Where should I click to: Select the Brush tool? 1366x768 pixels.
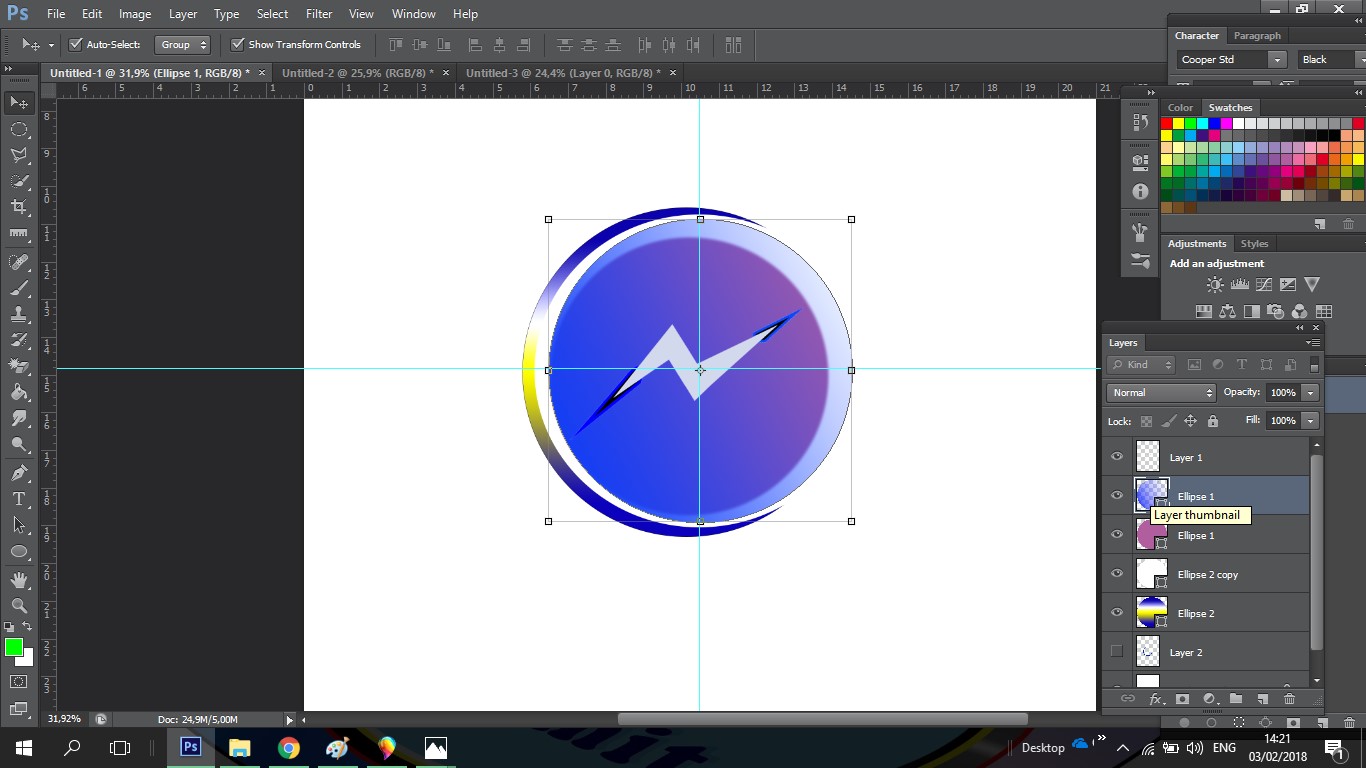[x=19, y=288]
